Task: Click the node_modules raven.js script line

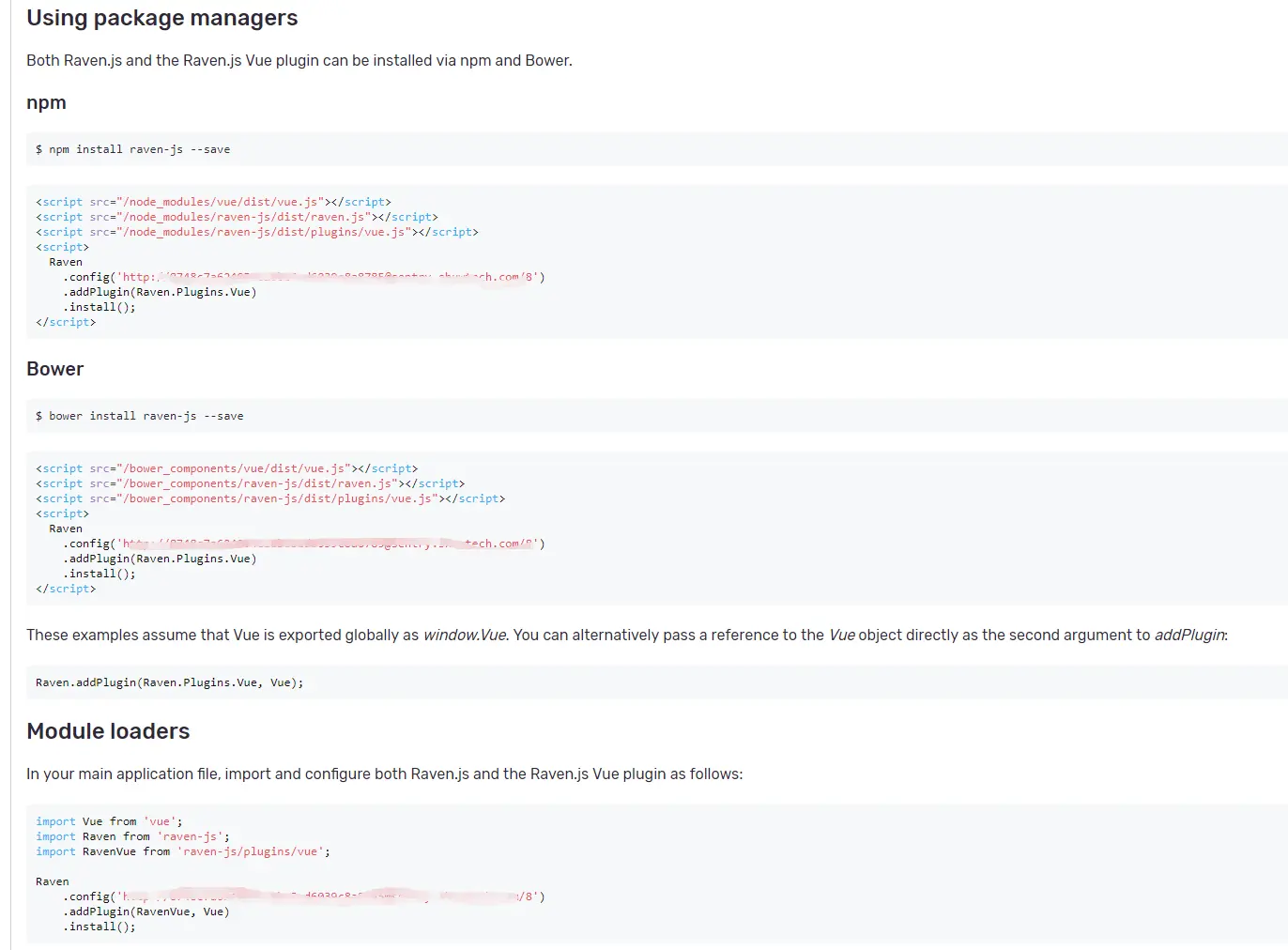Action: [x=237, y=217]
